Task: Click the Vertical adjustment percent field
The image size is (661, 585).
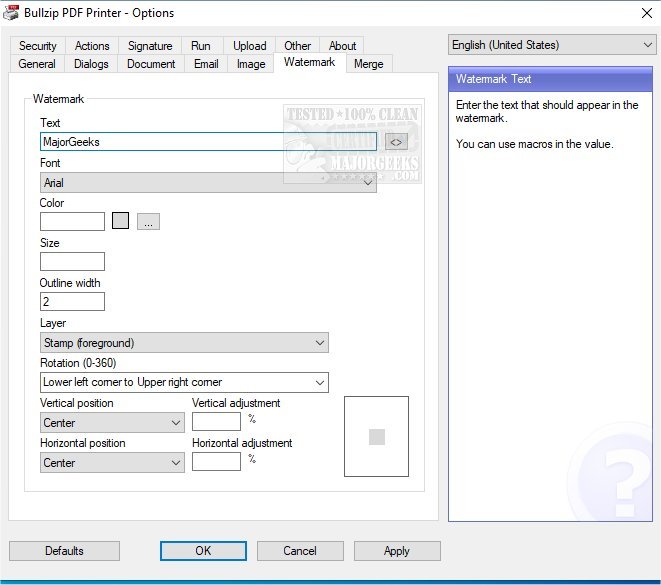Action: pyautogui.click(x=216, y=421)
